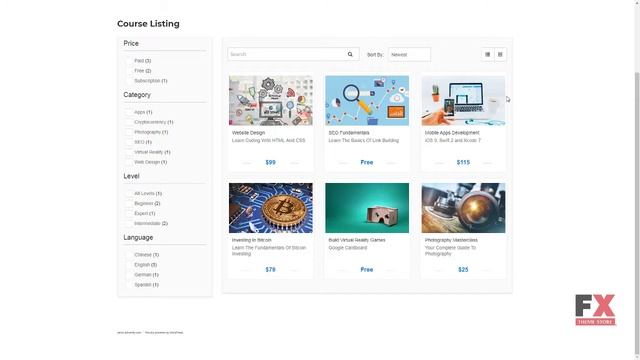Click the Free price under Virtual Reality Games
The image size is (640, 360).
pos(367,270)
